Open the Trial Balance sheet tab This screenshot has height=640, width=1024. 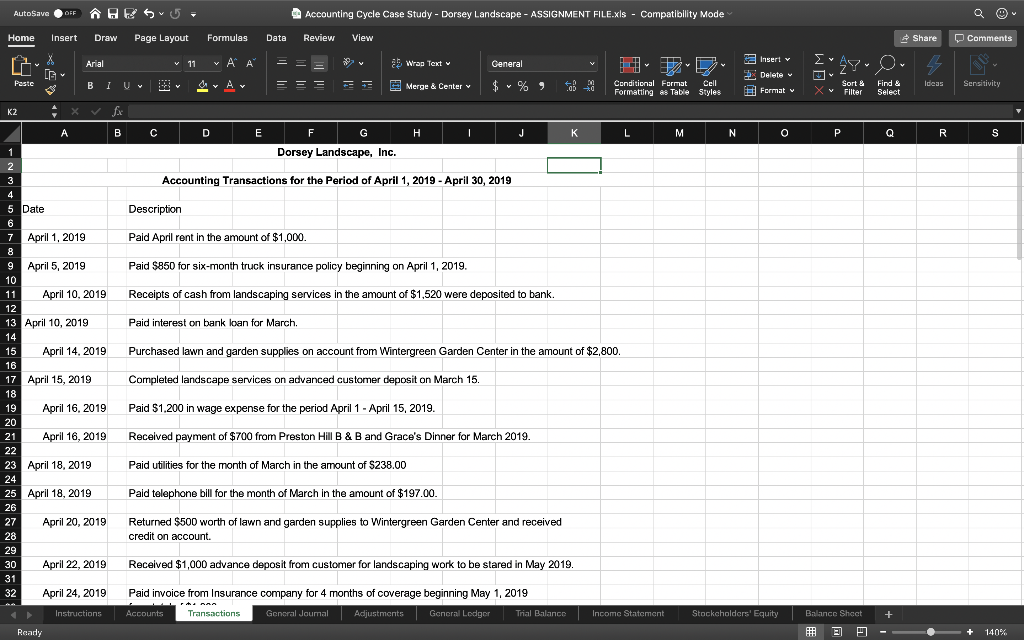pos(540,613)
